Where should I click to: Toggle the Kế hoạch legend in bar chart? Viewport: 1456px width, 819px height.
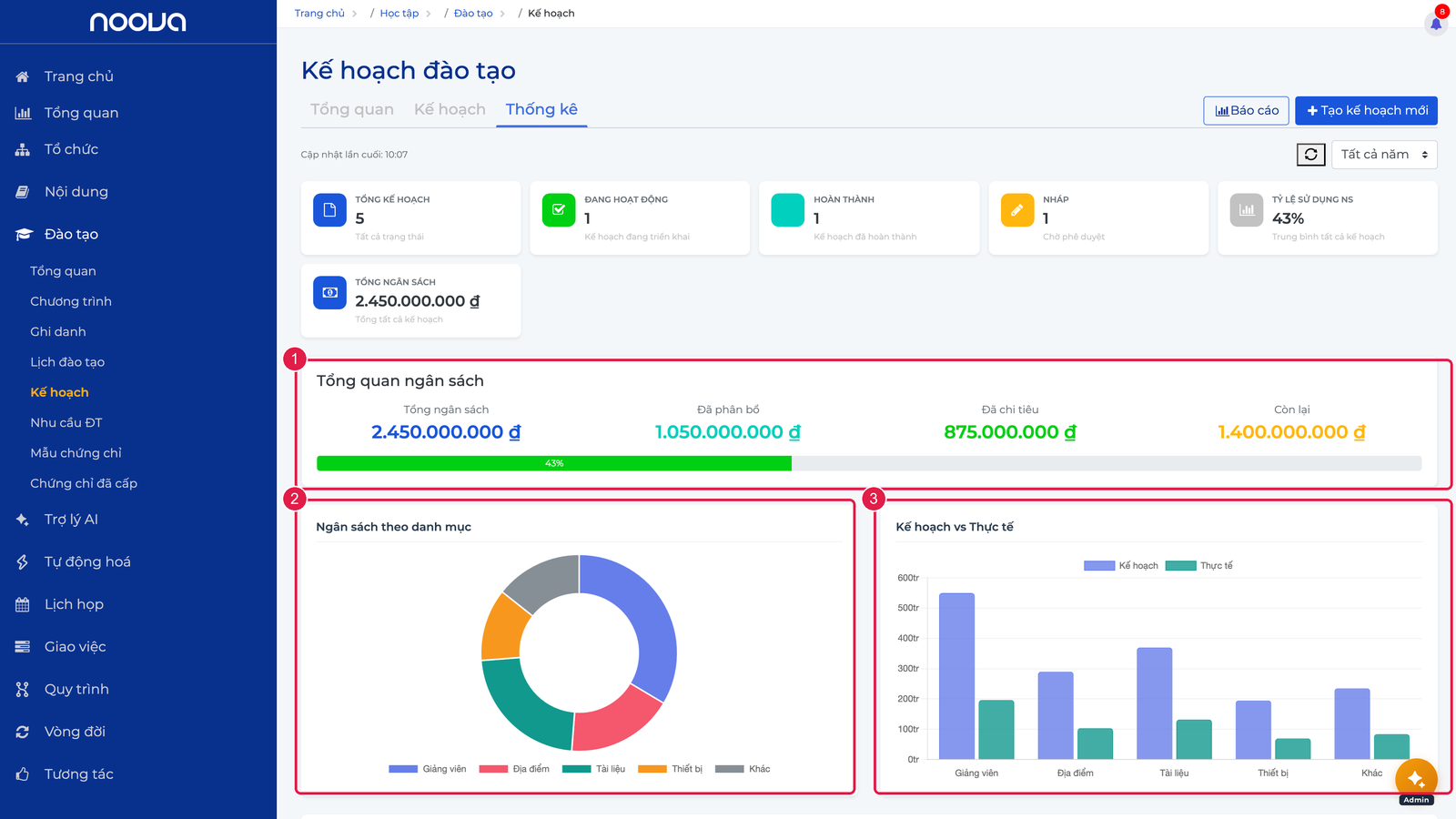1121,566
